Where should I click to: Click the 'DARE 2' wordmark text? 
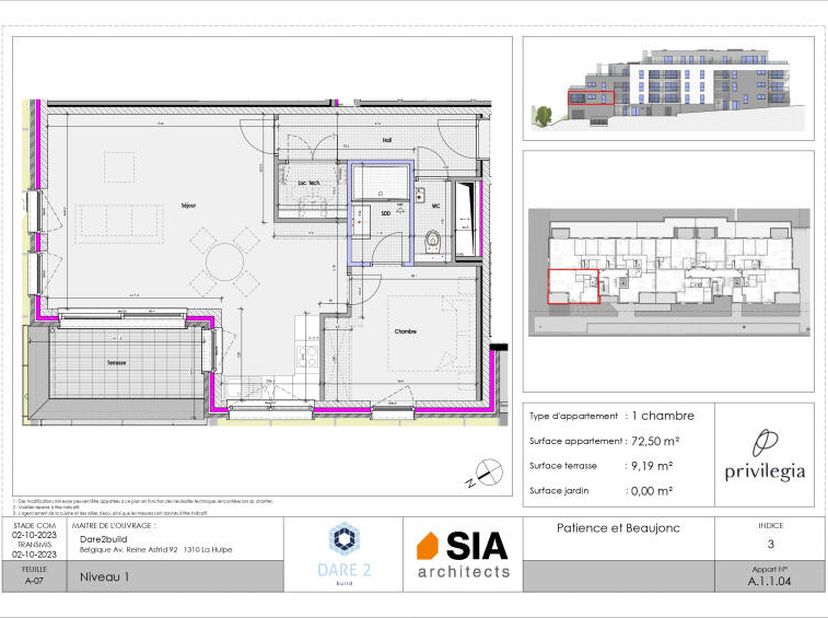[x=344, y=570]
